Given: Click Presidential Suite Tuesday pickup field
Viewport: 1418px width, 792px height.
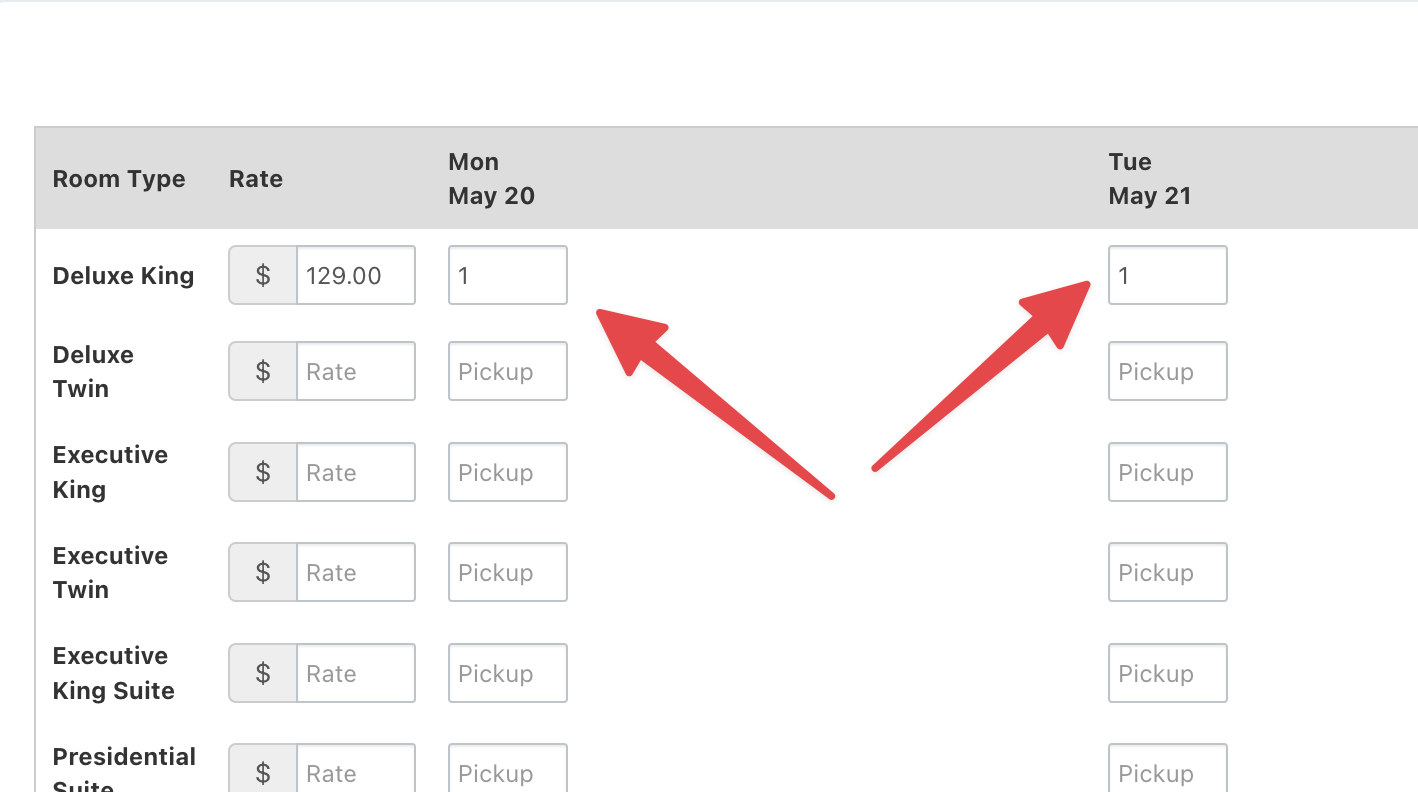Looking at the screenshot, I should tap(1167, 772).
